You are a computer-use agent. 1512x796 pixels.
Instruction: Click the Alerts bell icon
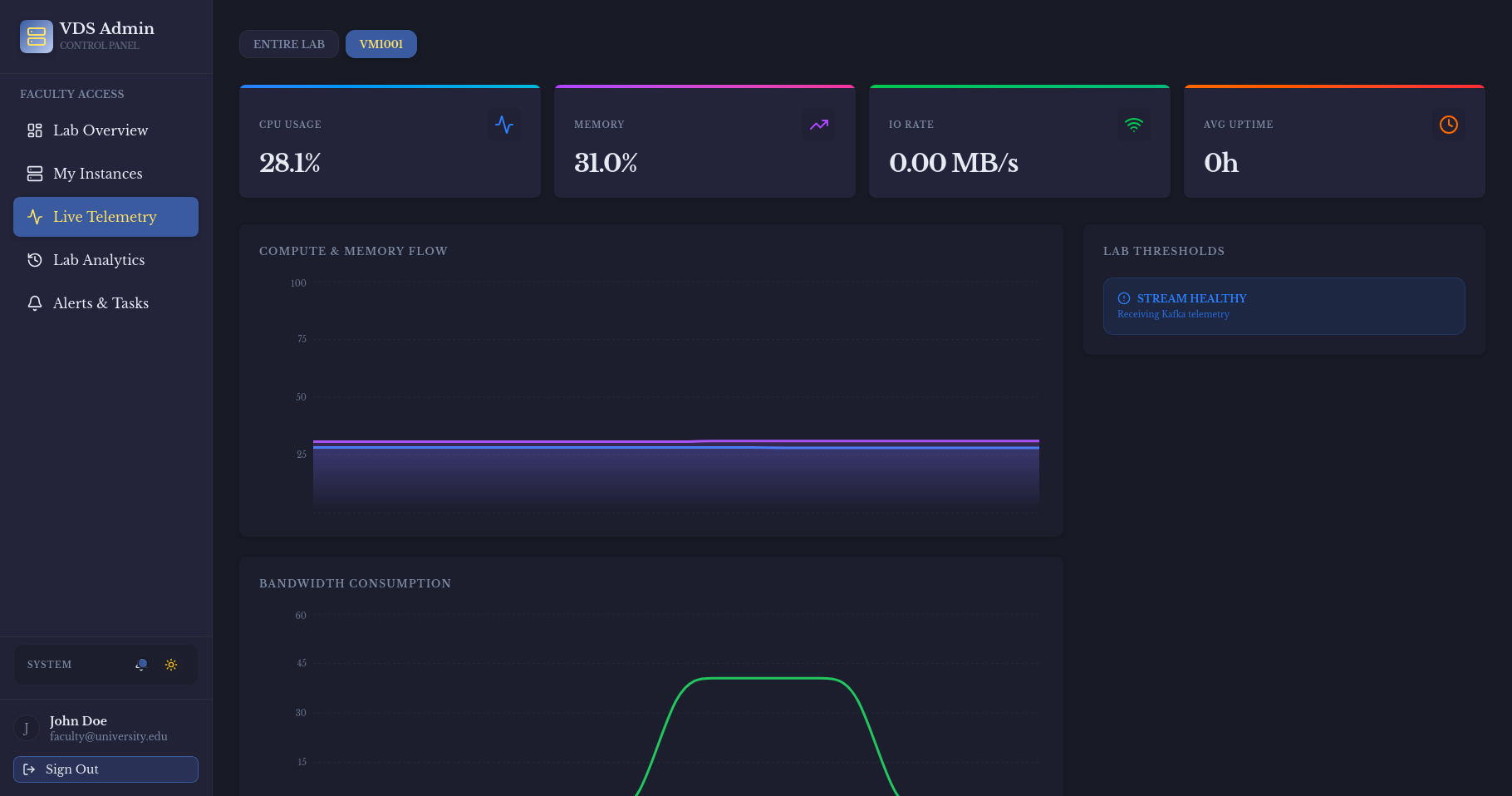[x=35, y=303]
